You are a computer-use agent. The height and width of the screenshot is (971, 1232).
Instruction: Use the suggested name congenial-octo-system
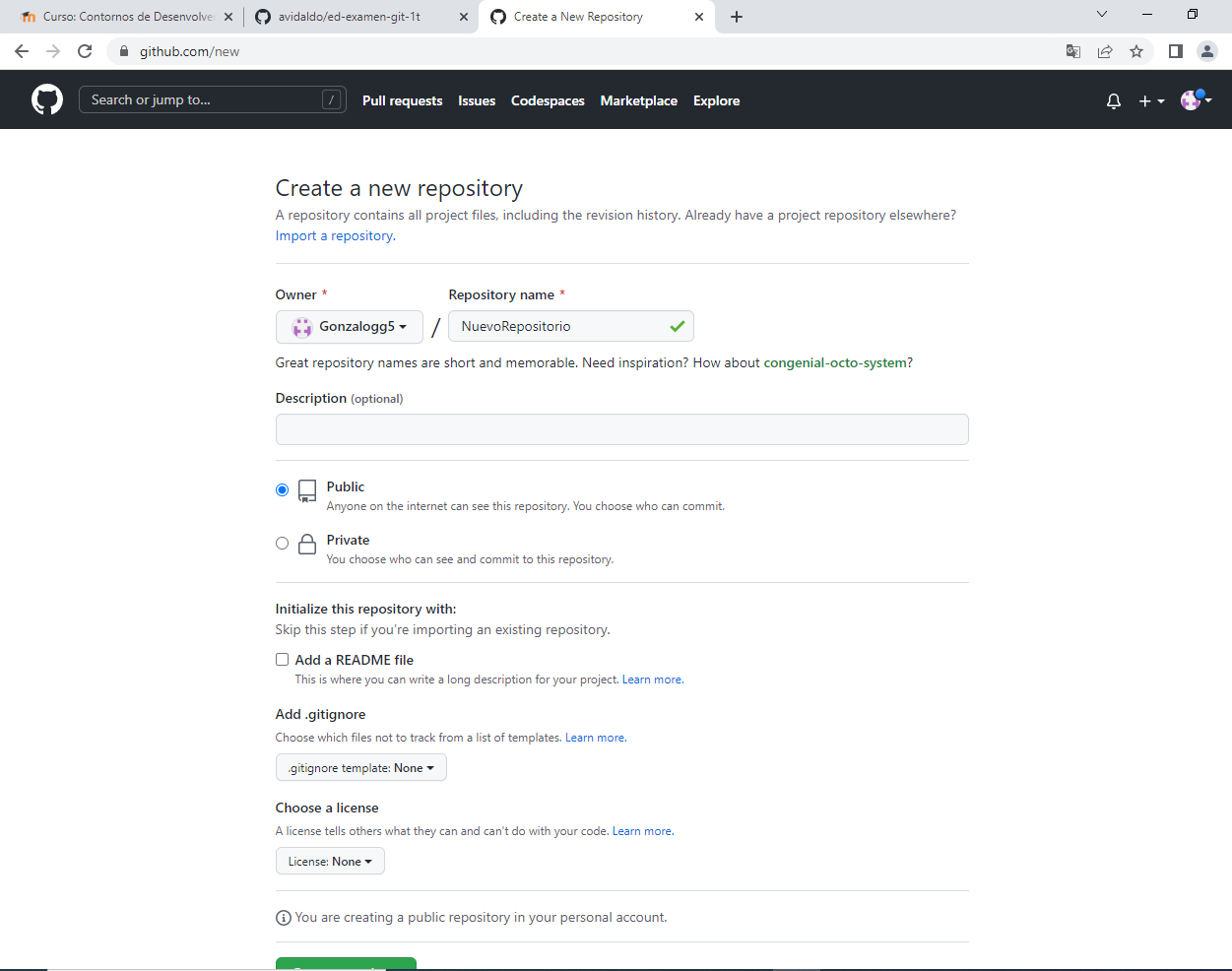(x=833, y=362)
